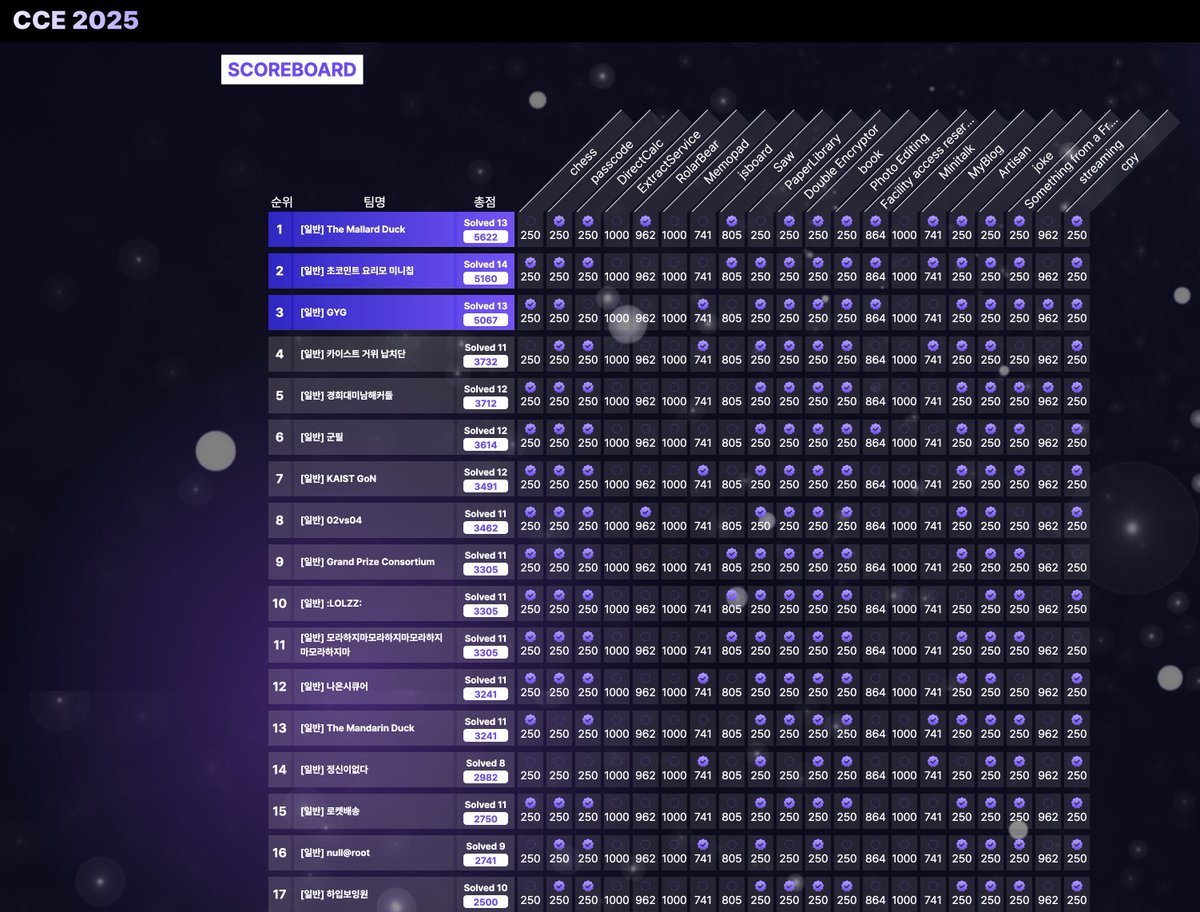This screenshot has width=1200, height=912.
Task: Click 나온시큐어's solved badge under jsboard
Action: pyautogui.click(x=703, y=678)
